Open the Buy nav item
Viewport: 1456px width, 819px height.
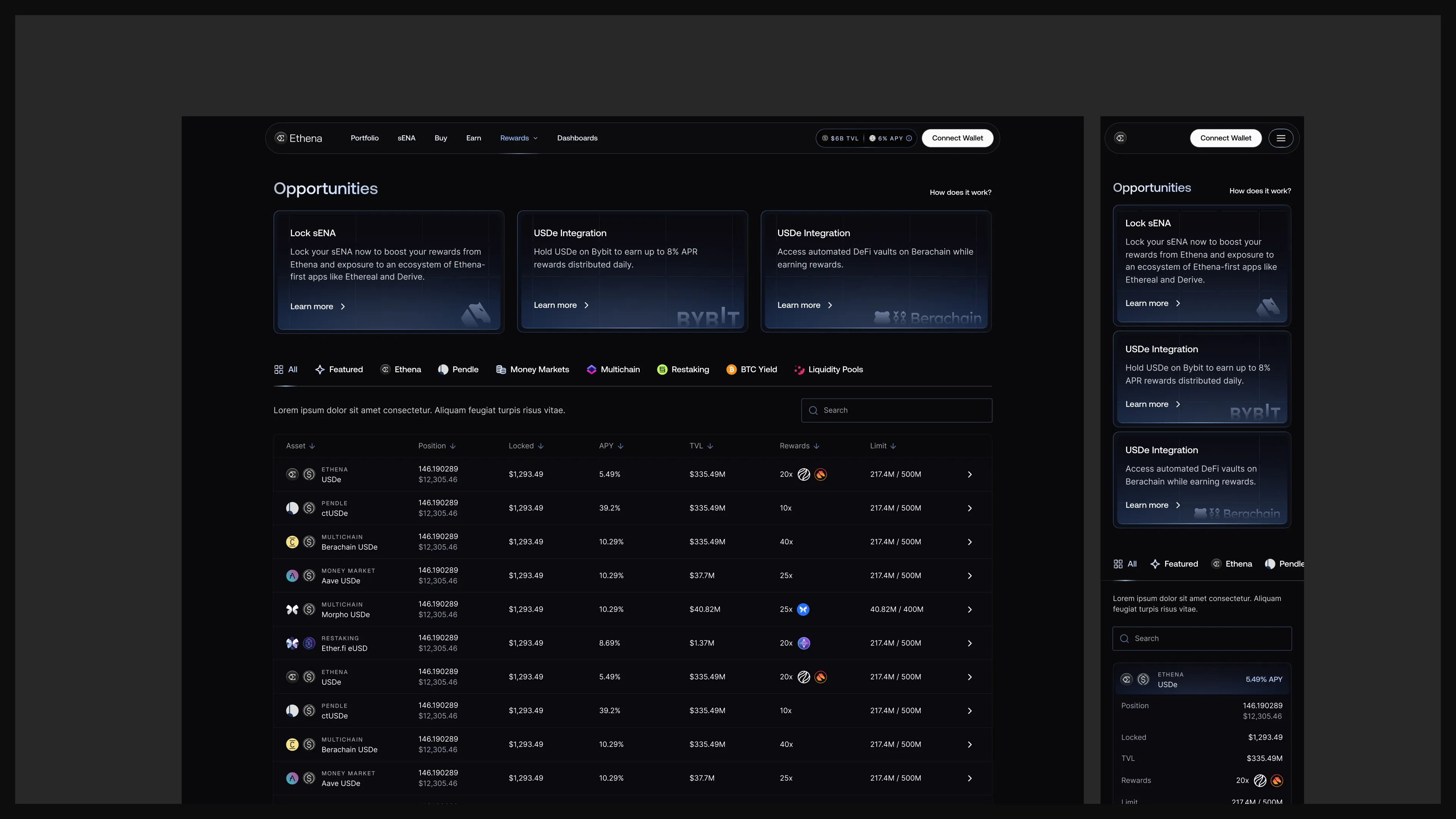[x=441, y=138]
